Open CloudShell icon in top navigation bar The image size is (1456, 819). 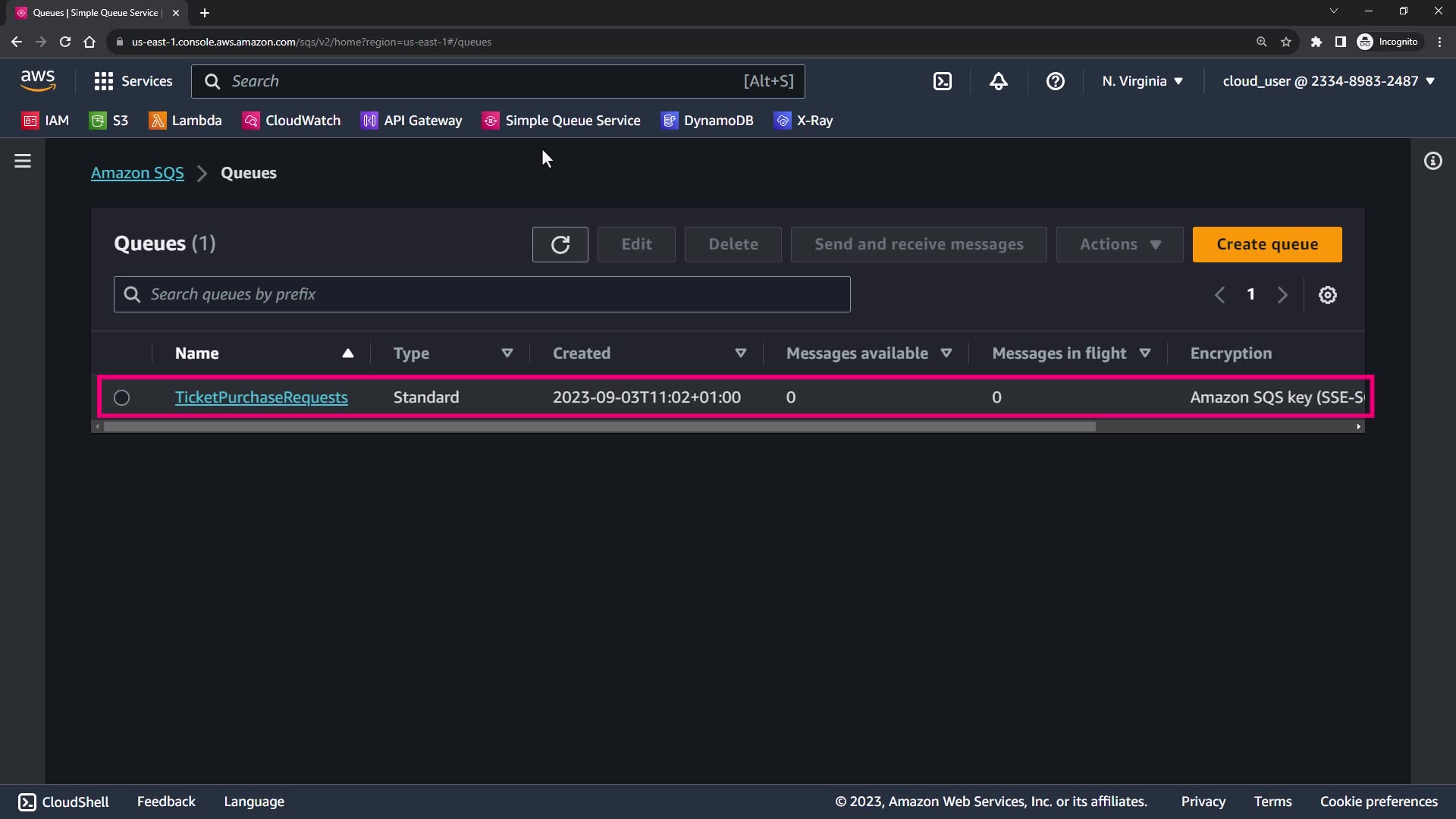click(x=942, y=81)
